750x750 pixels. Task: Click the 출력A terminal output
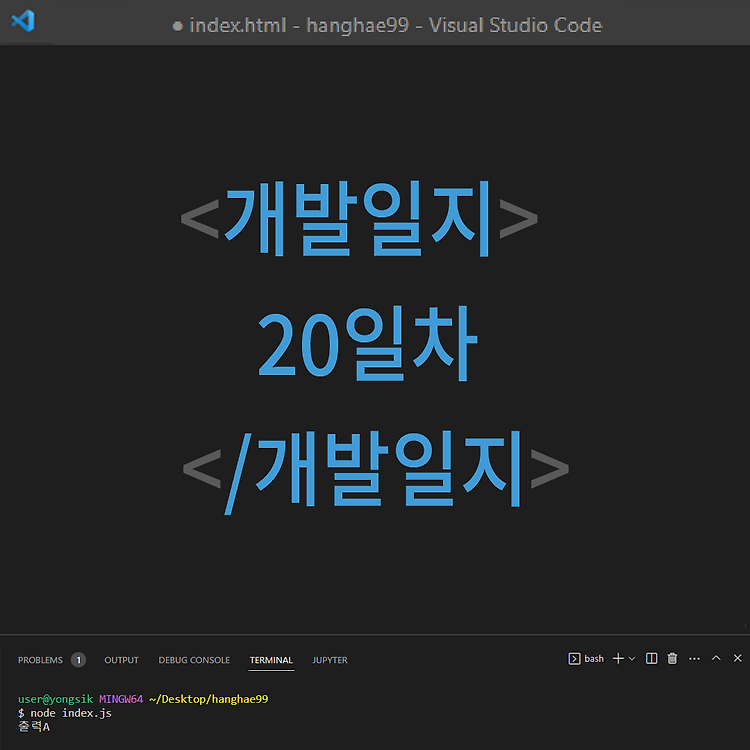point(34,727)
